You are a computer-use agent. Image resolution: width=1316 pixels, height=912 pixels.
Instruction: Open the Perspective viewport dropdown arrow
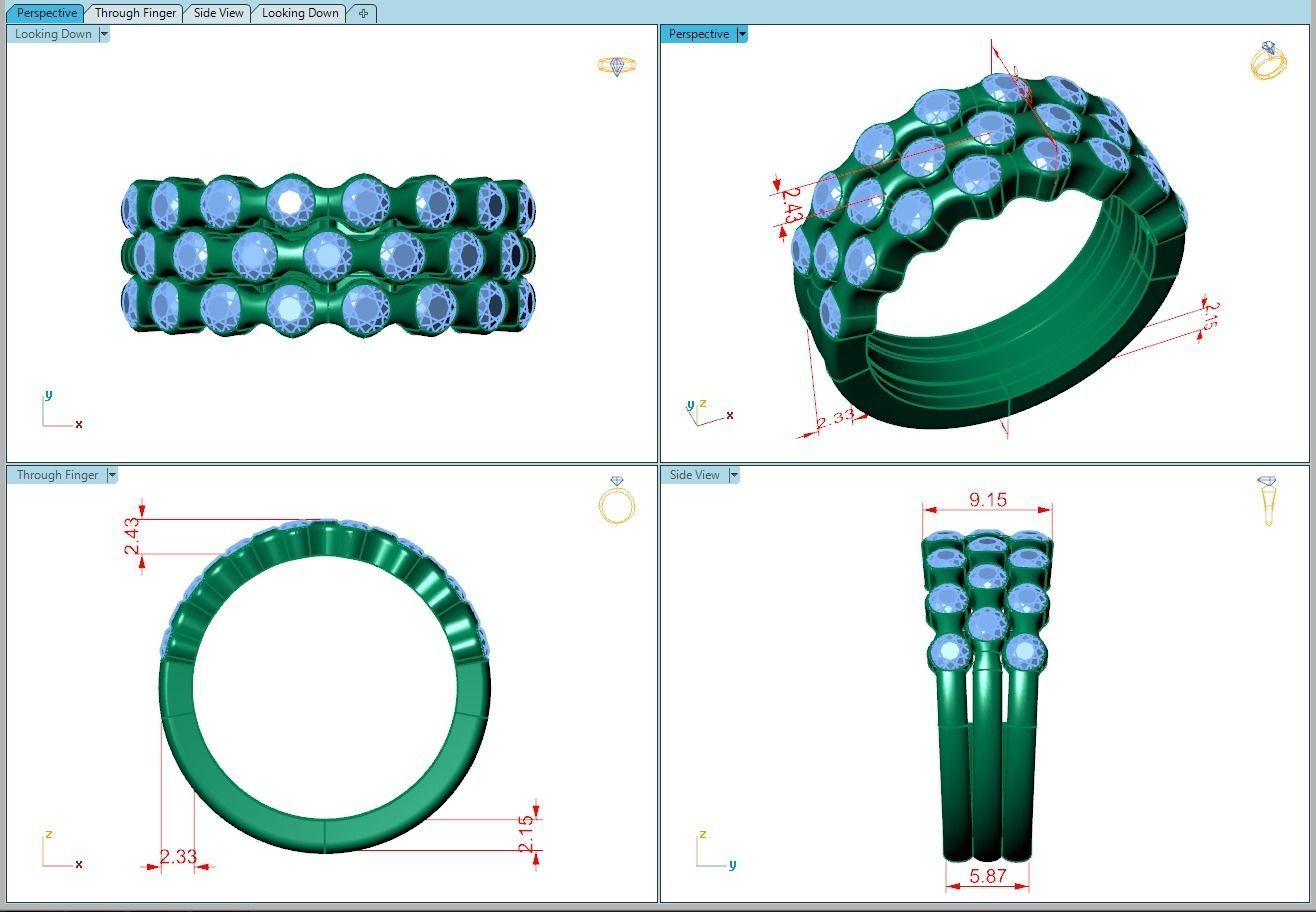(x=742, y=34)
